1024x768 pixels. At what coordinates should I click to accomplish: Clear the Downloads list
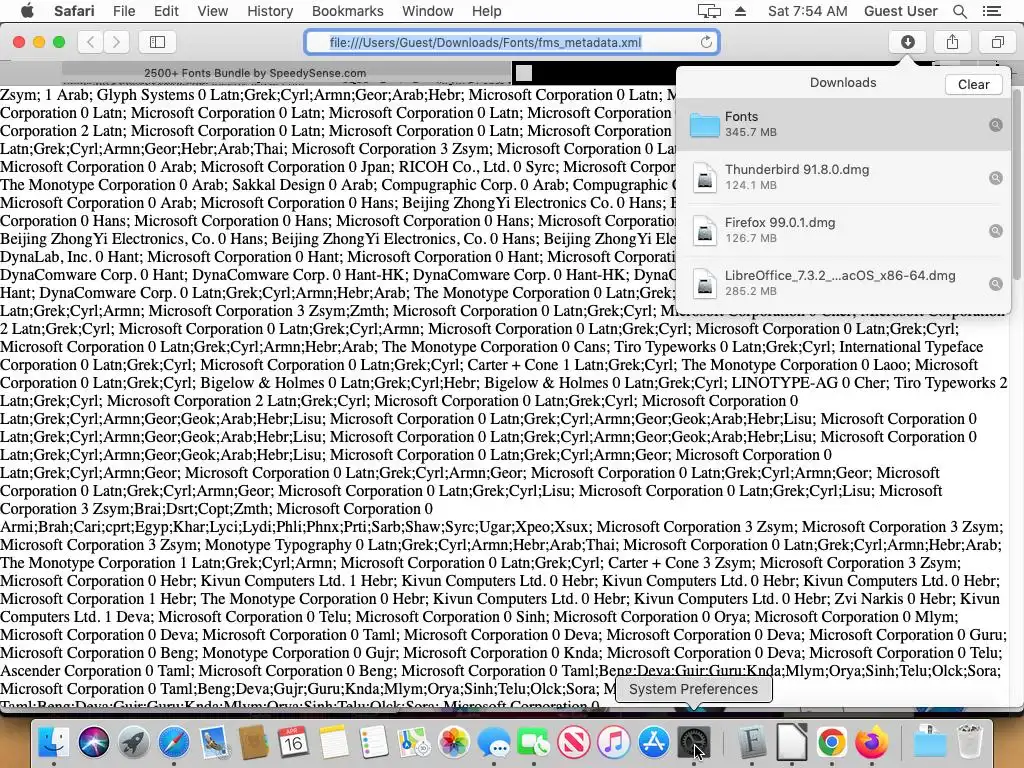pos(973,84)
